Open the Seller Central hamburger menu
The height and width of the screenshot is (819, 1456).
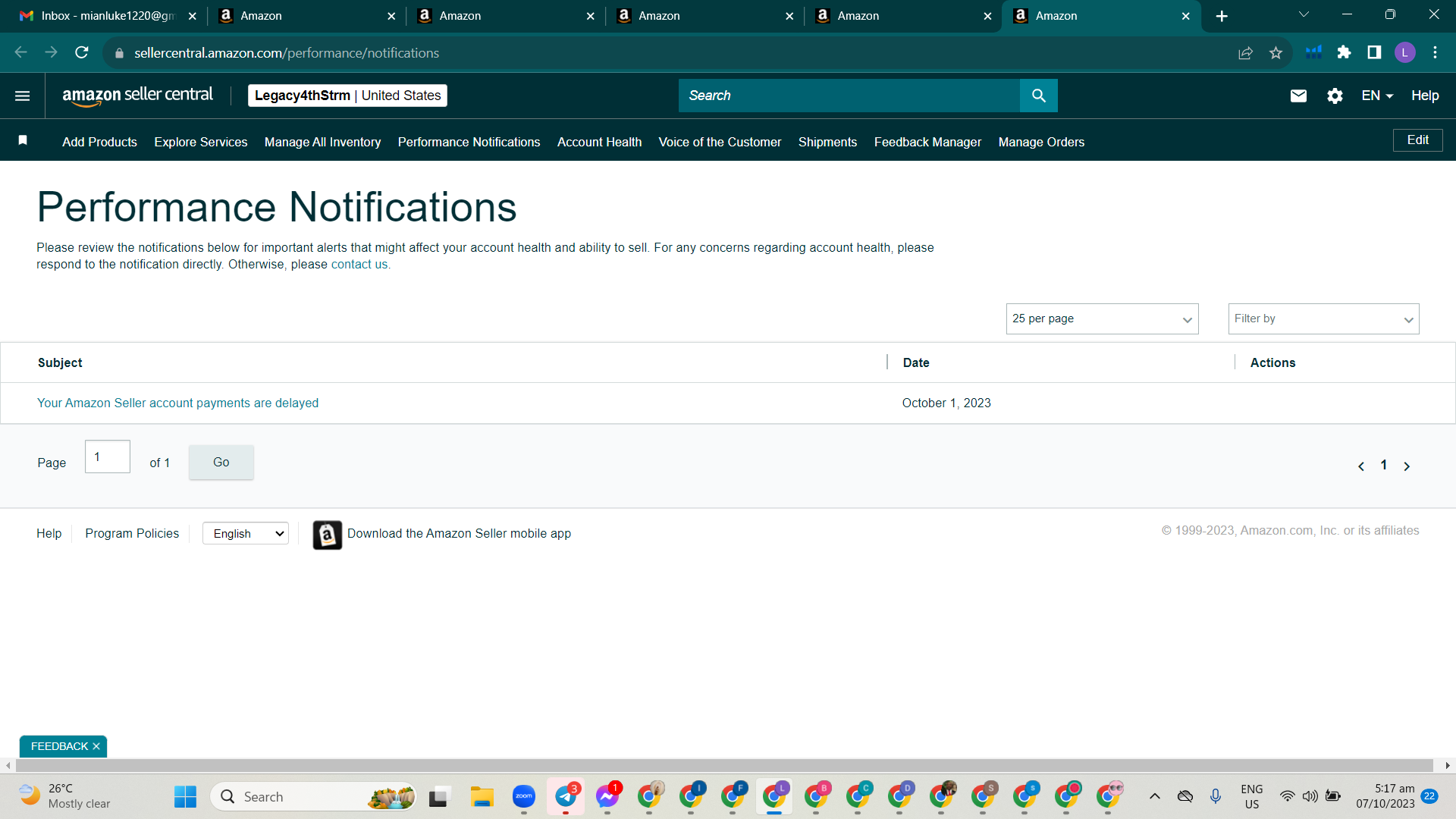click(x=23, y=96)
